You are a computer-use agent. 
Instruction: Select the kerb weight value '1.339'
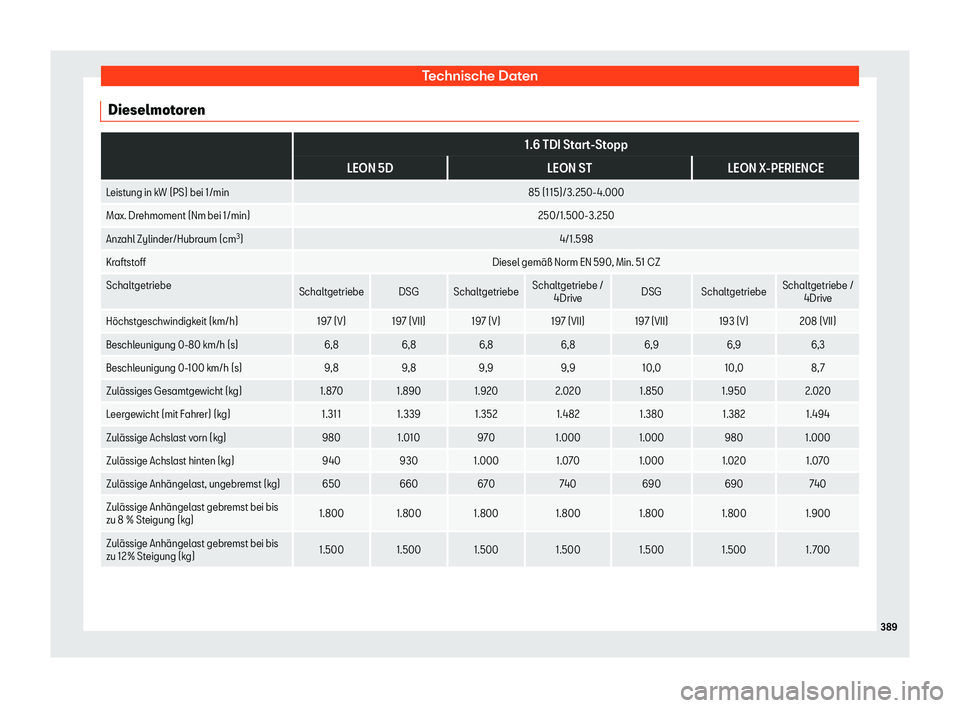[408, 414]
